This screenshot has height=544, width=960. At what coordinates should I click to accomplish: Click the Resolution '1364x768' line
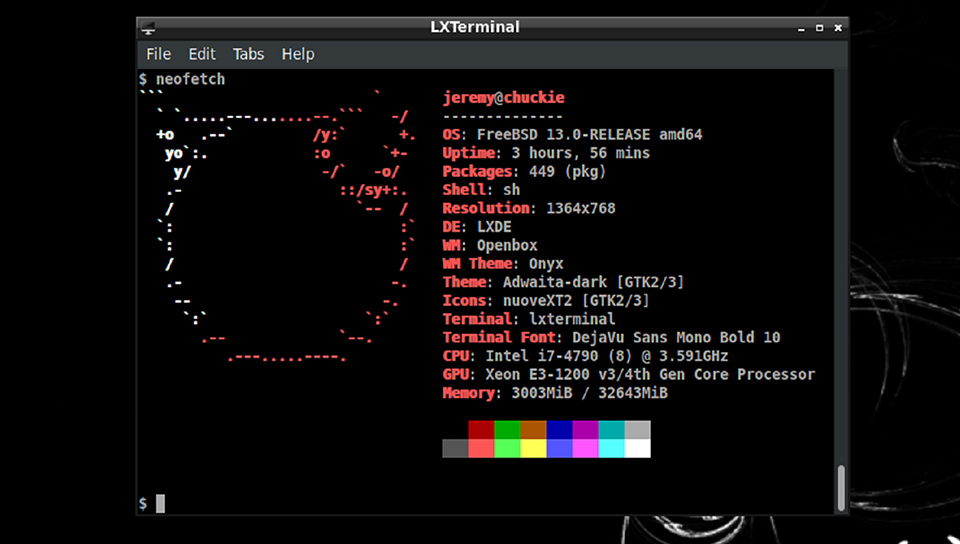tap(529, 208)
